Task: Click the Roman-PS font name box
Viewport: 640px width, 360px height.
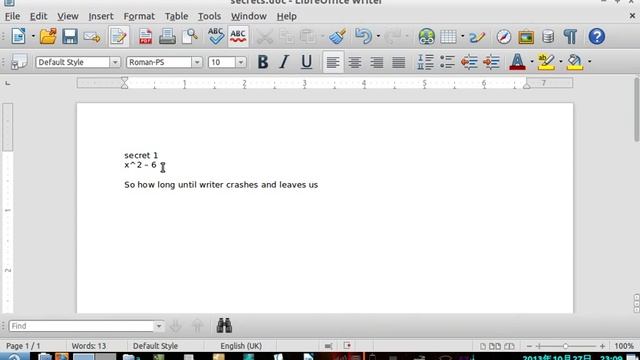Action: [x=159, y=62]
